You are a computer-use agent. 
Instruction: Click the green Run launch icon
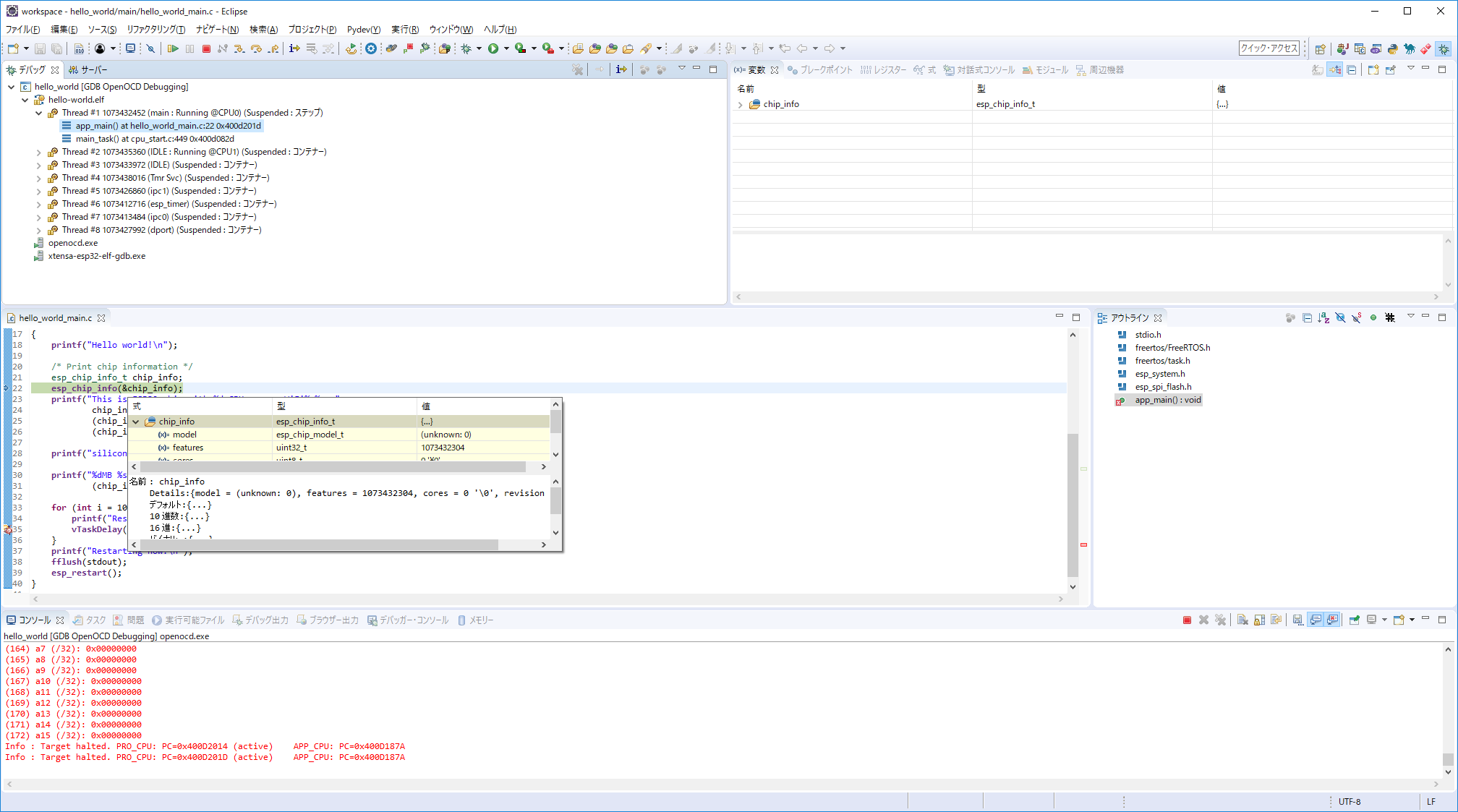coord(493,48)
